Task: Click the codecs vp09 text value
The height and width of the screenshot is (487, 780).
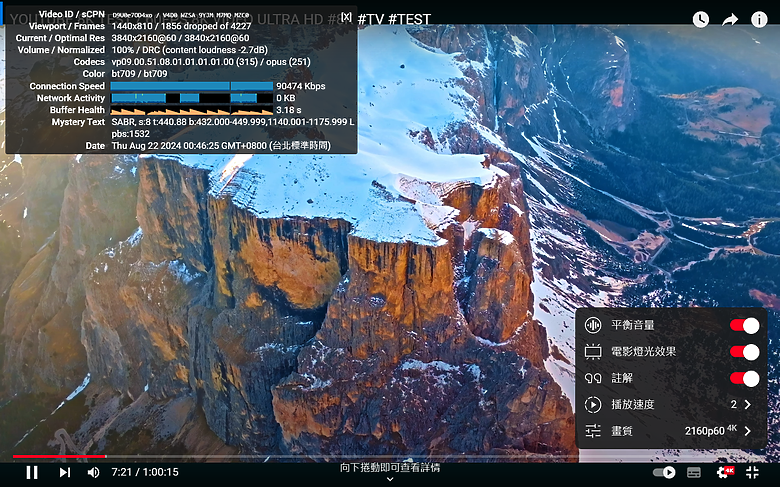Action: pos(211,62)
